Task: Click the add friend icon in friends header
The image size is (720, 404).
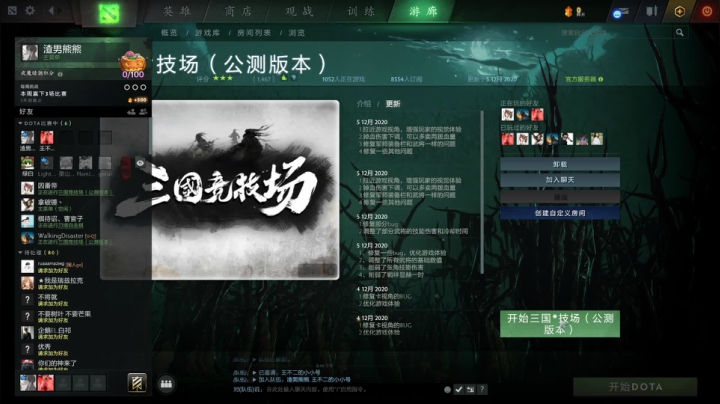Action: point(131,112)
